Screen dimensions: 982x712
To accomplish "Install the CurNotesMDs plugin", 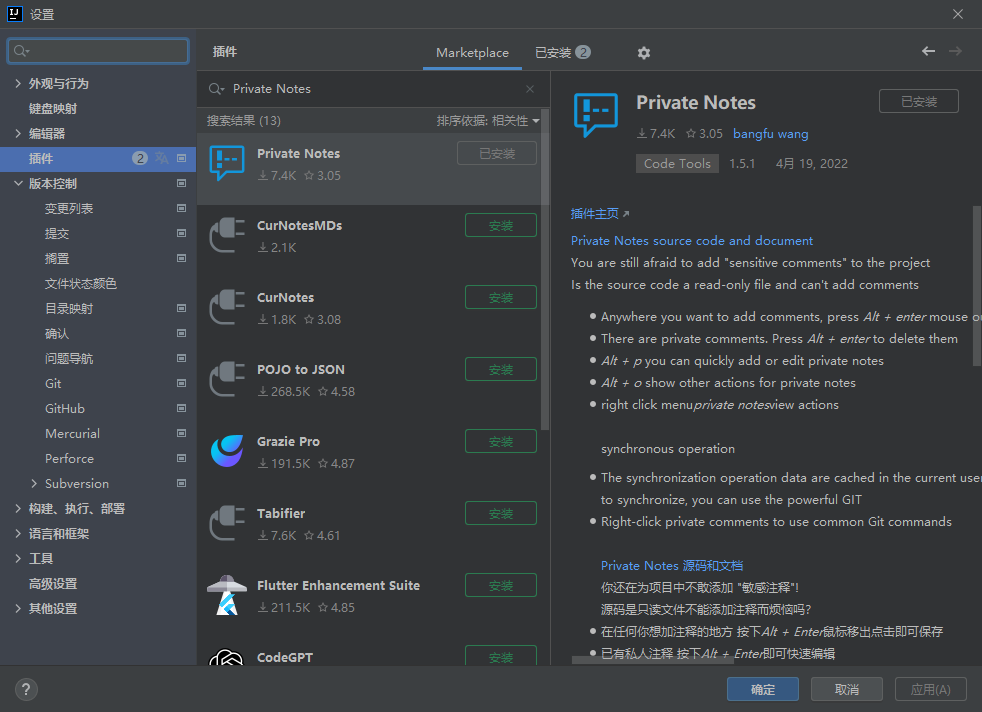I will 500,225.
